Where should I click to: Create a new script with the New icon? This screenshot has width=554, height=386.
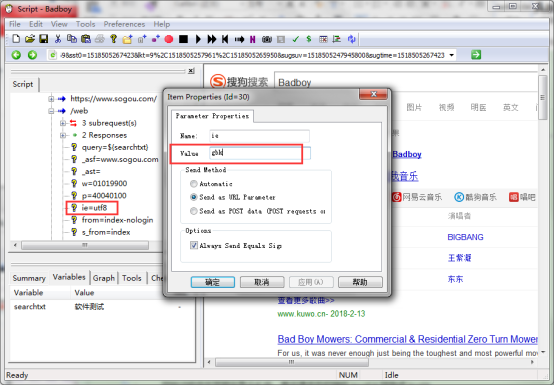[x=16, y=39]
